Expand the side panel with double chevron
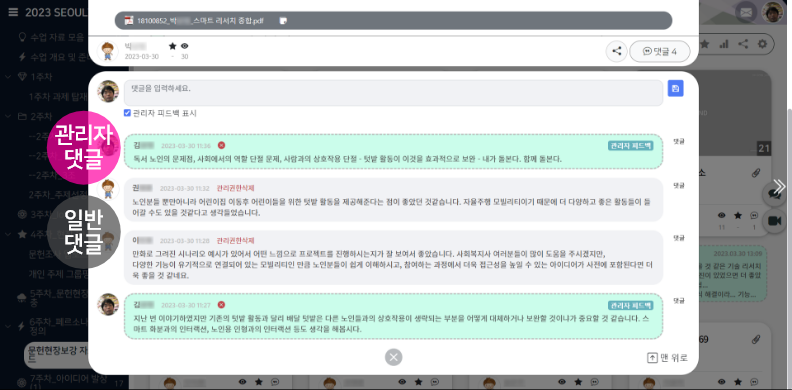 click(x=779, y=186)
